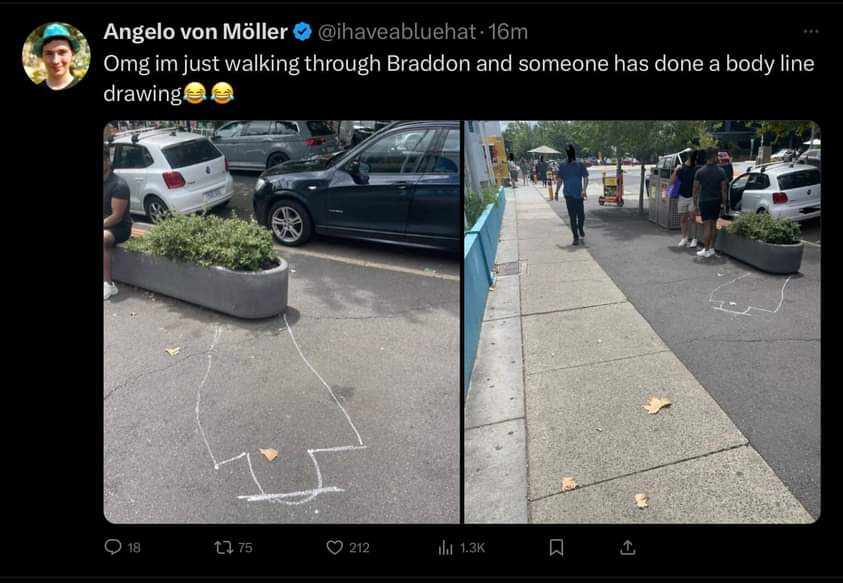Click the 1.3K views count
Viewport: 843px width, 583px height.
(x=472, y=547)
